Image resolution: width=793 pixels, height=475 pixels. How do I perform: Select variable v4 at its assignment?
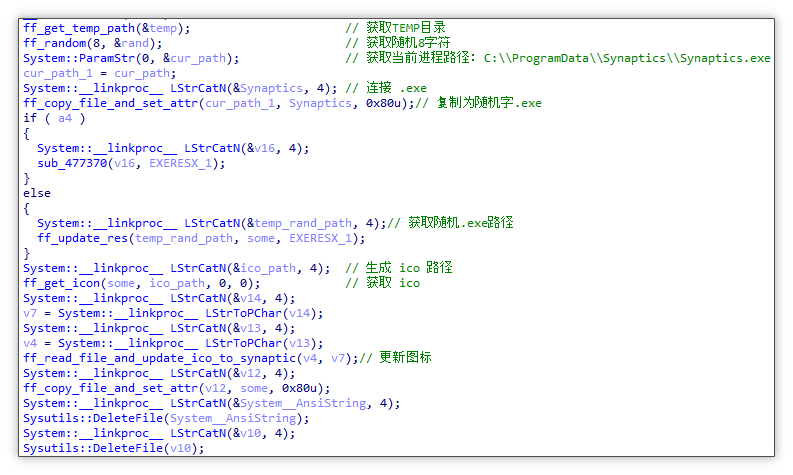coord(30,343)
